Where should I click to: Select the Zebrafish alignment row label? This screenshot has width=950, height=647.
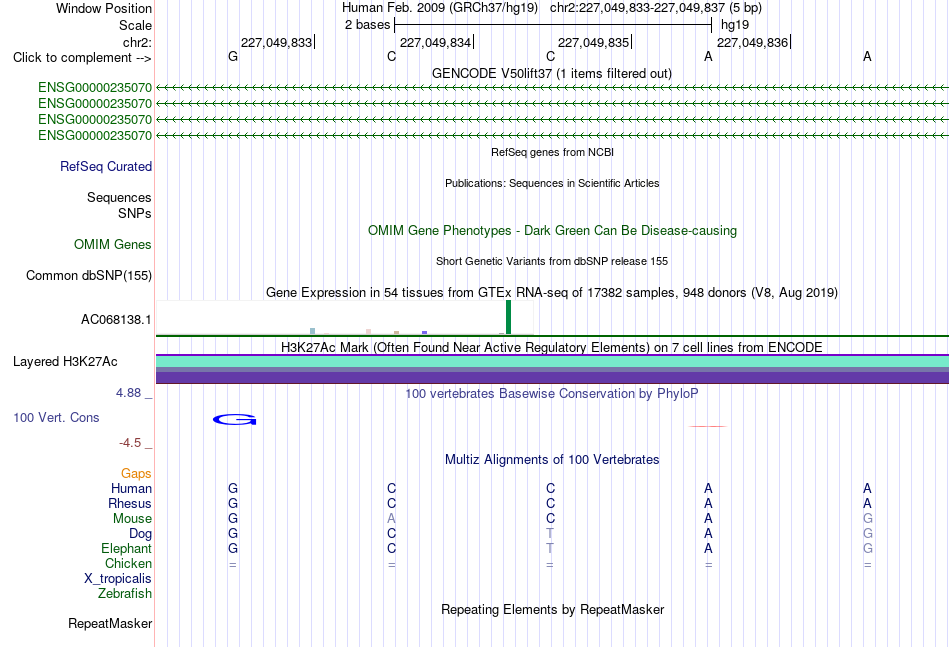click(x=125, y=594)
